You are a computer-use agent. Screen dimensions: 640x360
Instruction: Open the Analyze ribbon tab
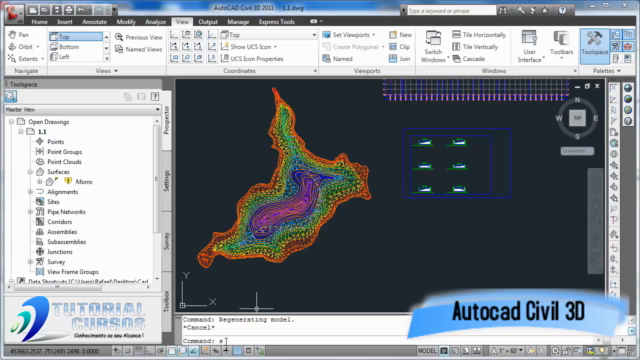[156, 22]
